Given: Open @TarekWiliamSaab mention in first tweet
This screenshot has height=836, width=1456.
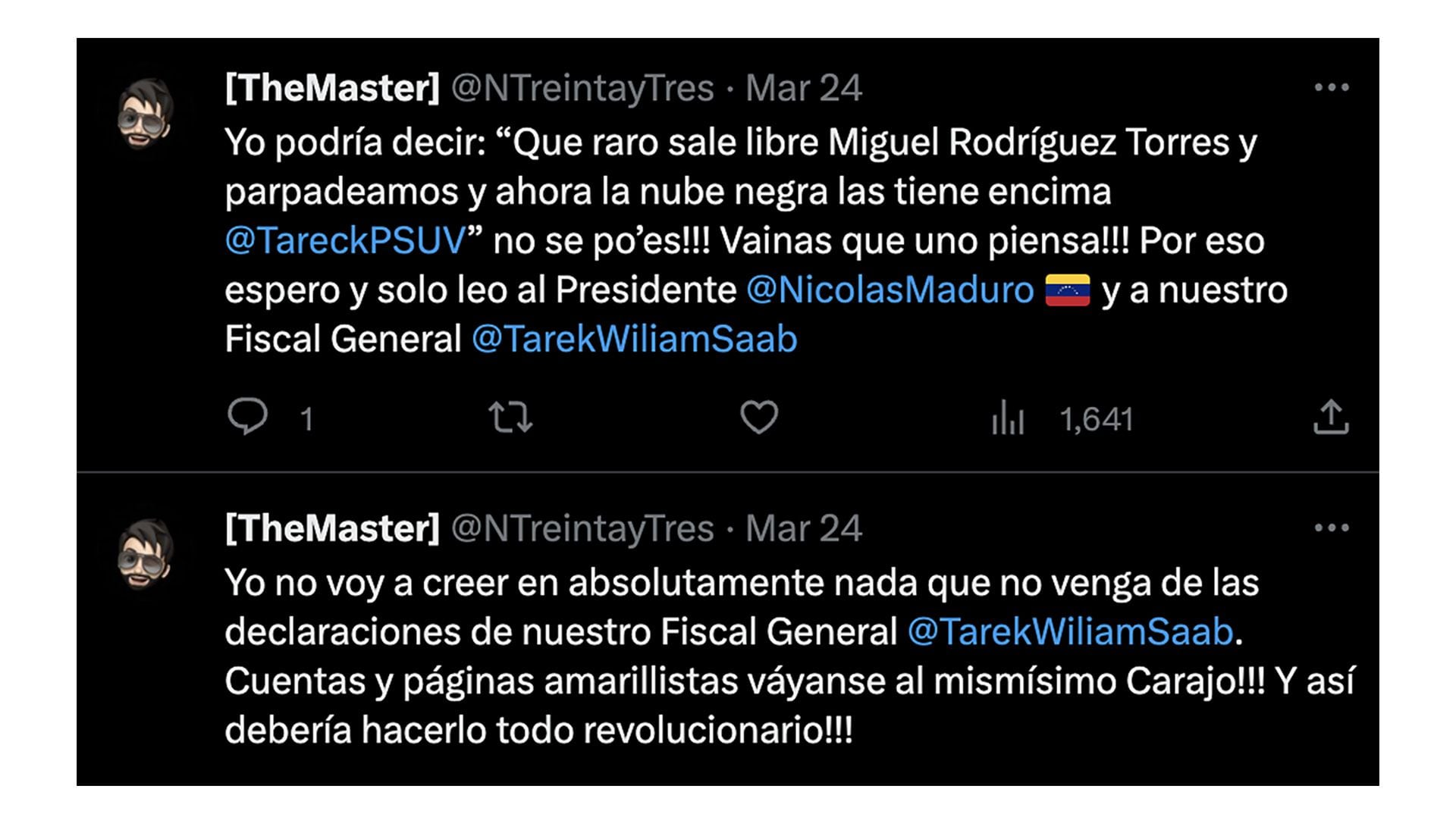Looking at the screenshot, I should [x=634, y=339].
